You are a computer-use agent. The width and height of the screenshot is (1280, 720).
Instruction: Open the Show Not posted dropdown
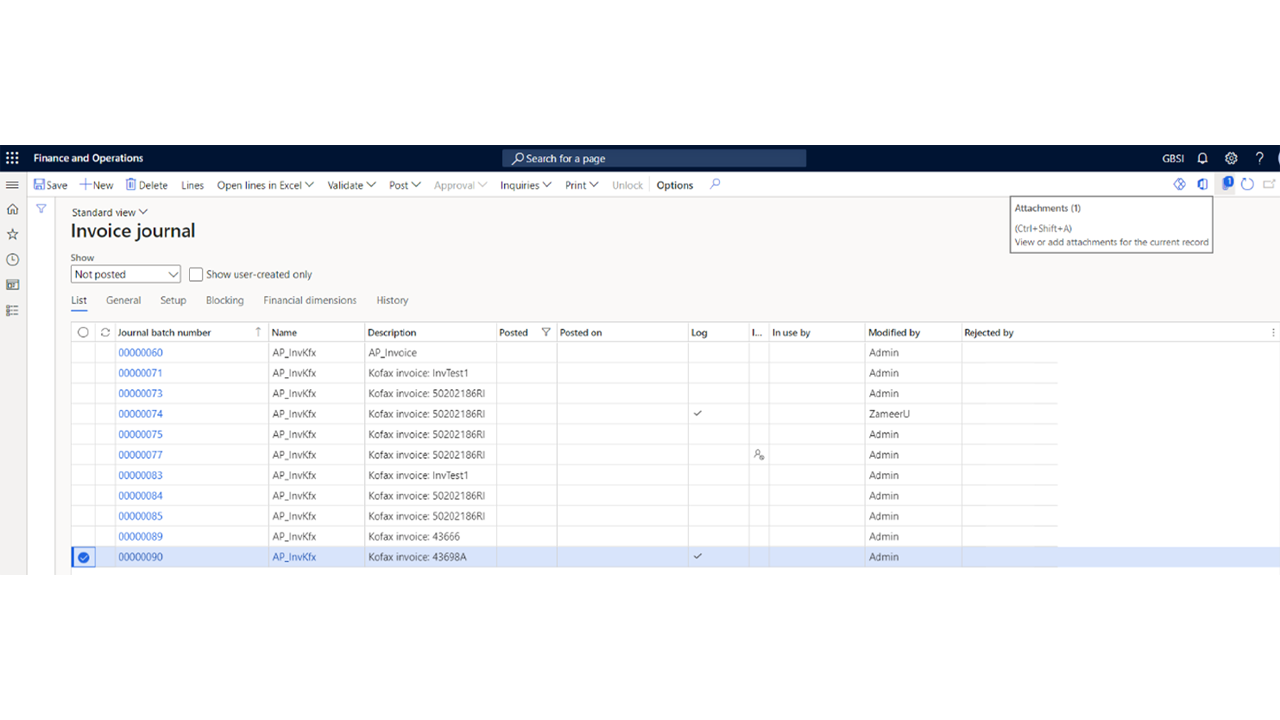pos(126,274)
